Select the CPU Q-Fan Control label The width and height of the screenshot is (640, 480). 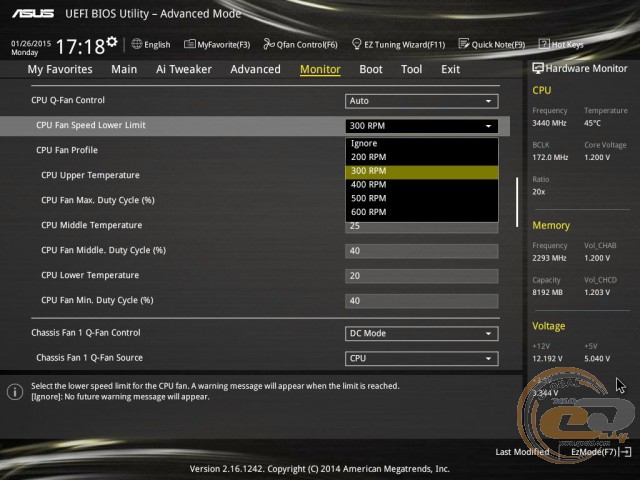point(68,100)
